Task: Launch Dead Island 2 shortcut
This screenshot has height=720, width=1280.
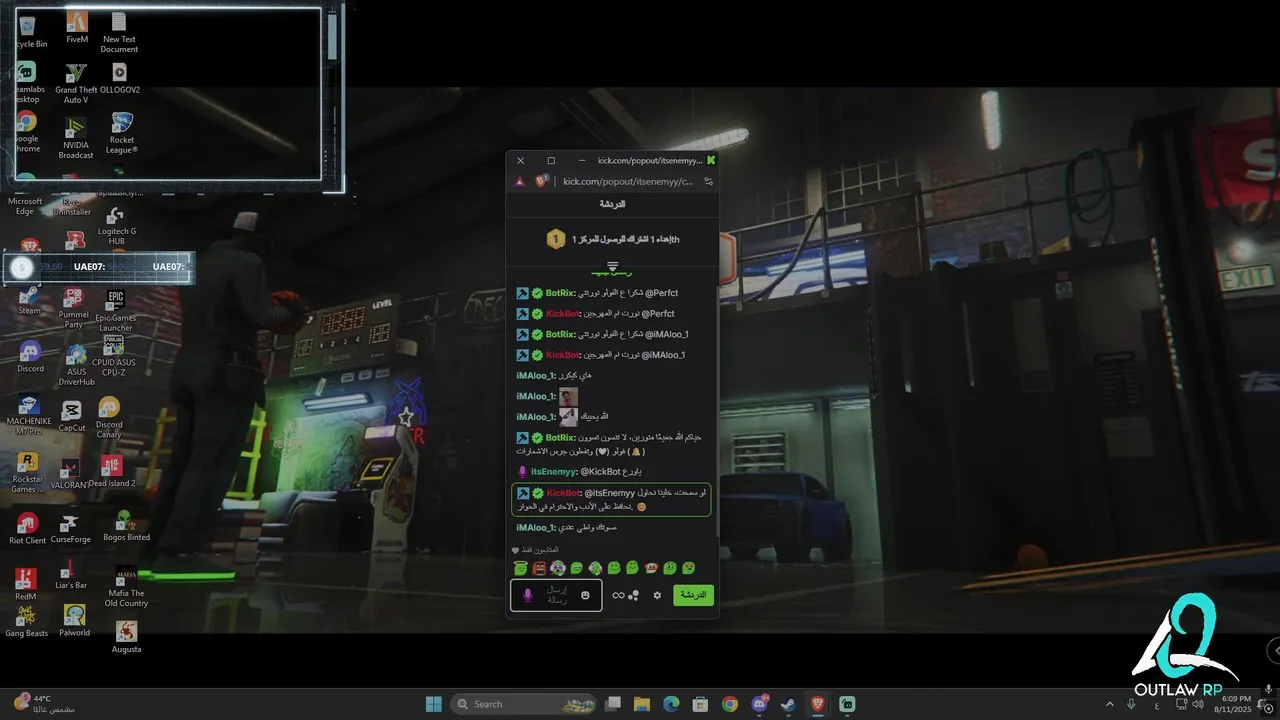Action: tap(112, 472)
